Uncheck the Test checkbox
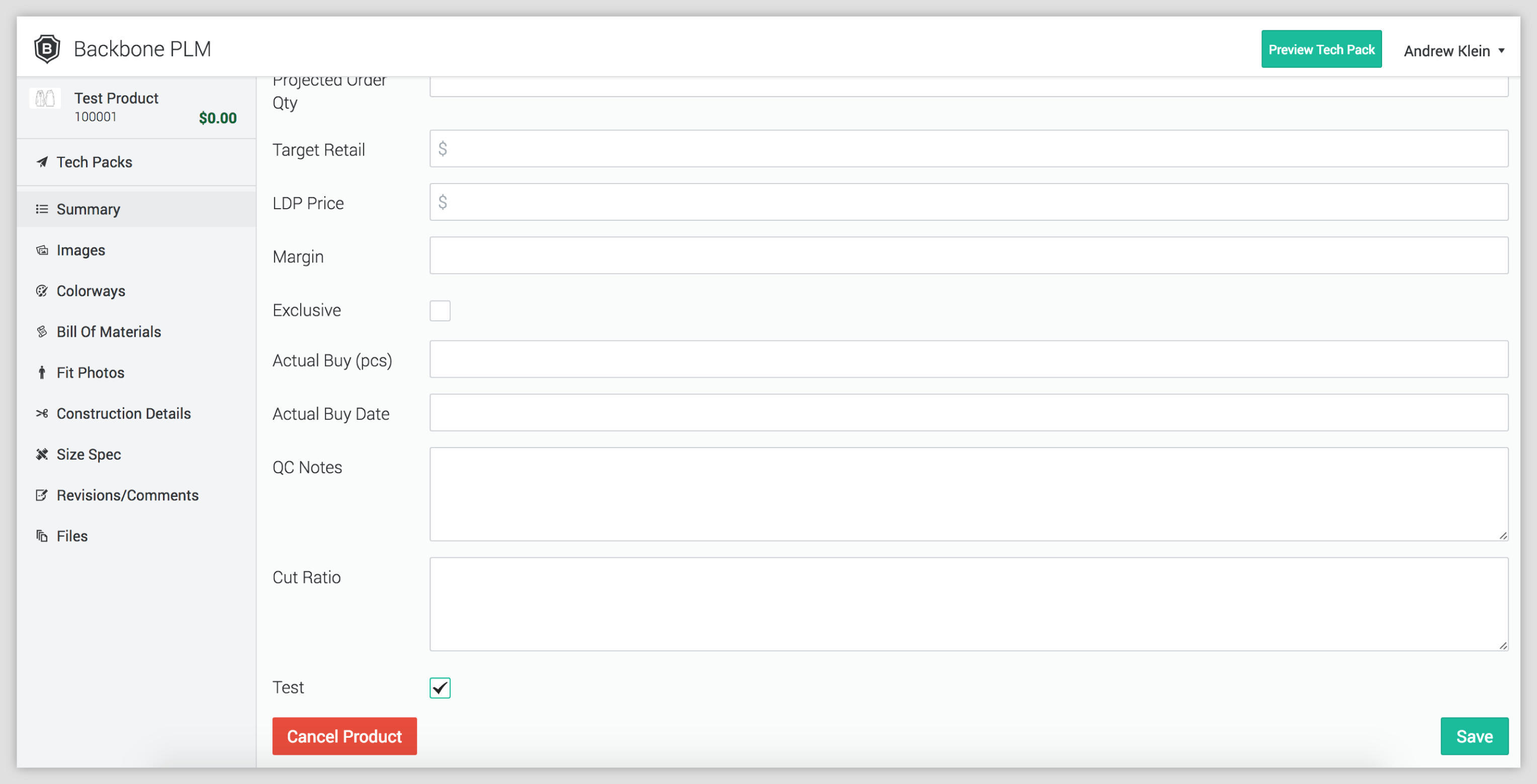 pos(440,687)
